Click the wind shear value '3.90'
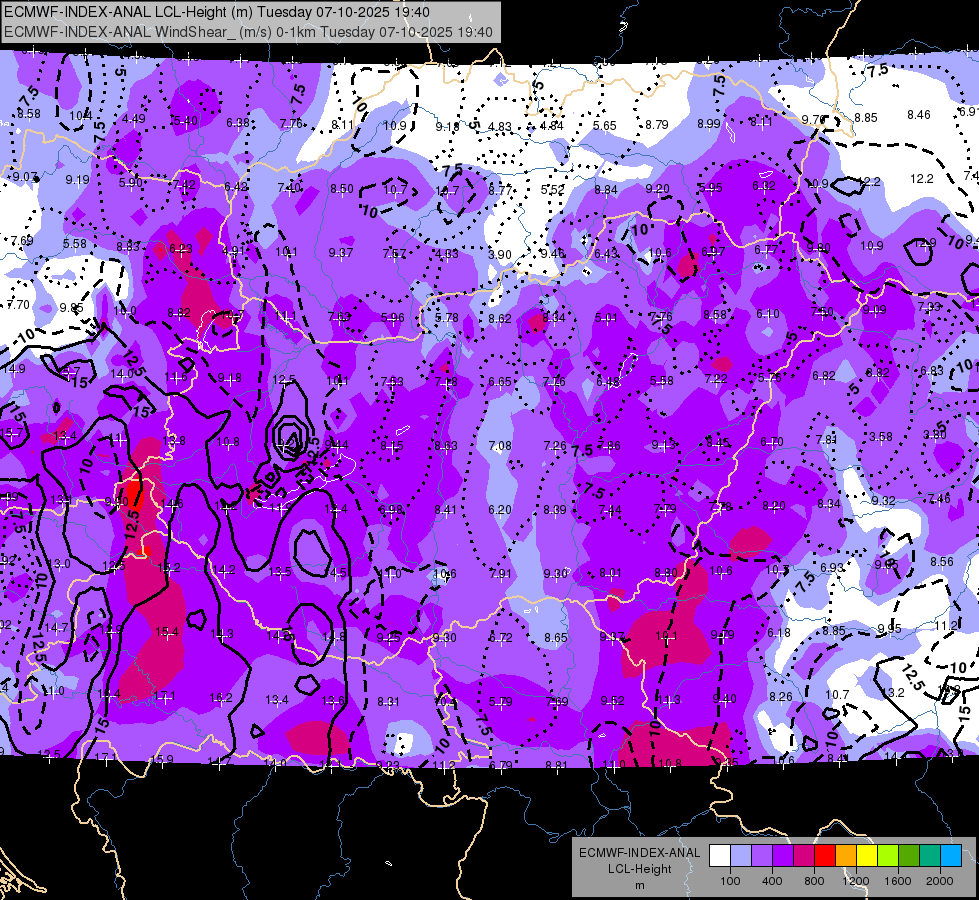Screen dimensions: 979x900 499,254
